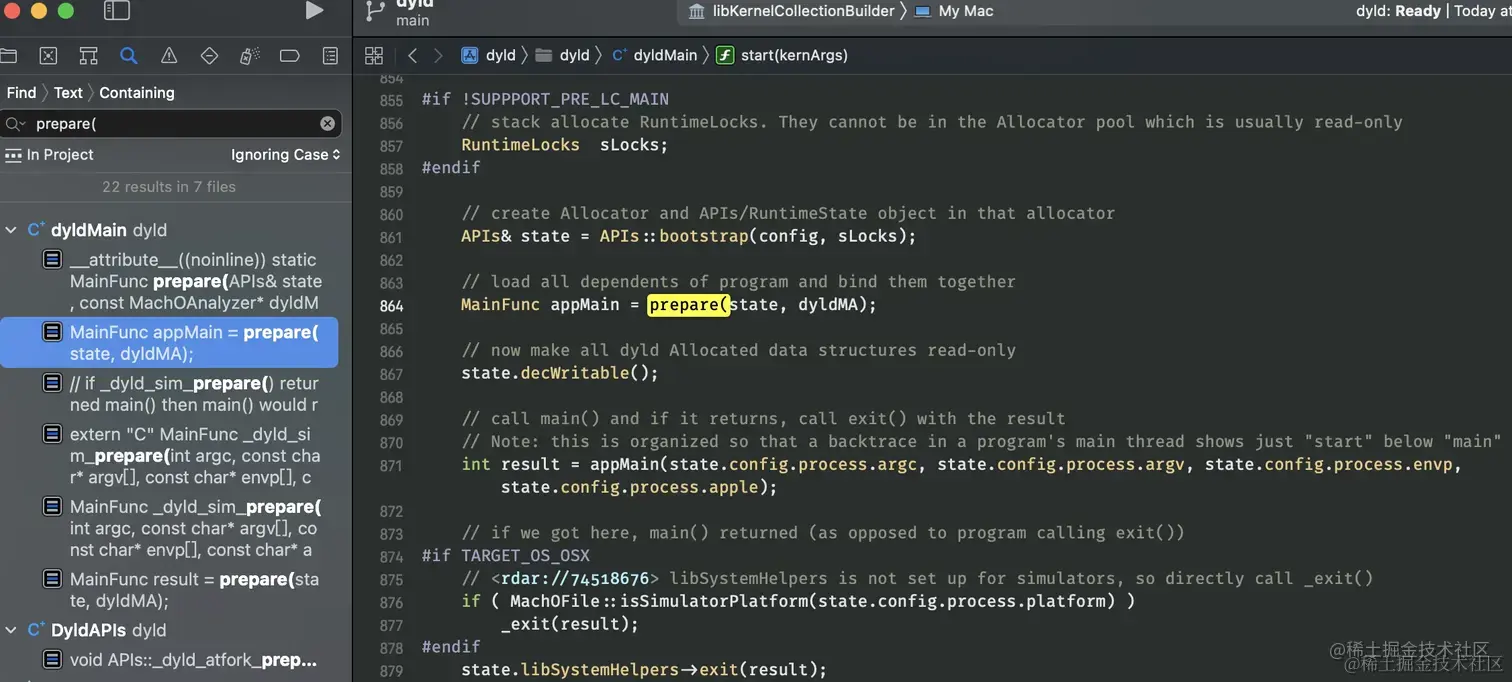
Task: Open the related items grid menu
Action: [374, 56]
